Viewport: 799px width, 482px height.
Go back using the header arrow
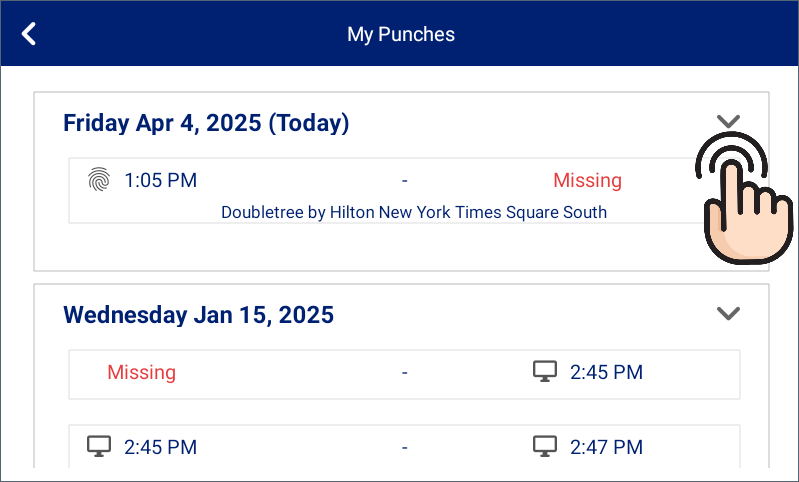(29, 34)
